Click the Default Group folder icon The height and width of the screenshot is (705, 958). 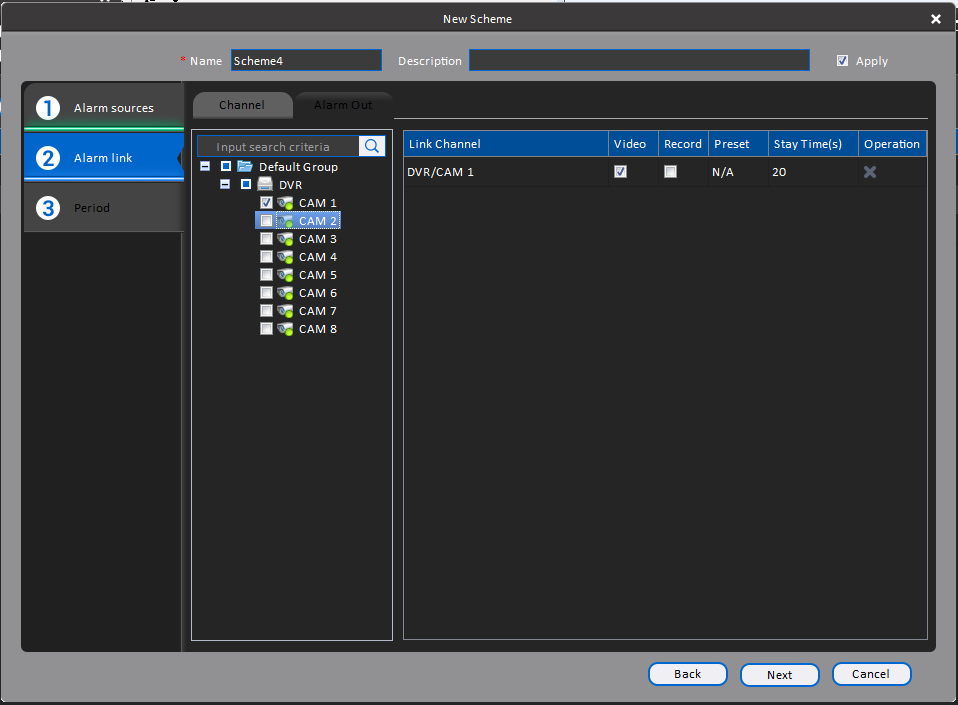tap(245, 166)
